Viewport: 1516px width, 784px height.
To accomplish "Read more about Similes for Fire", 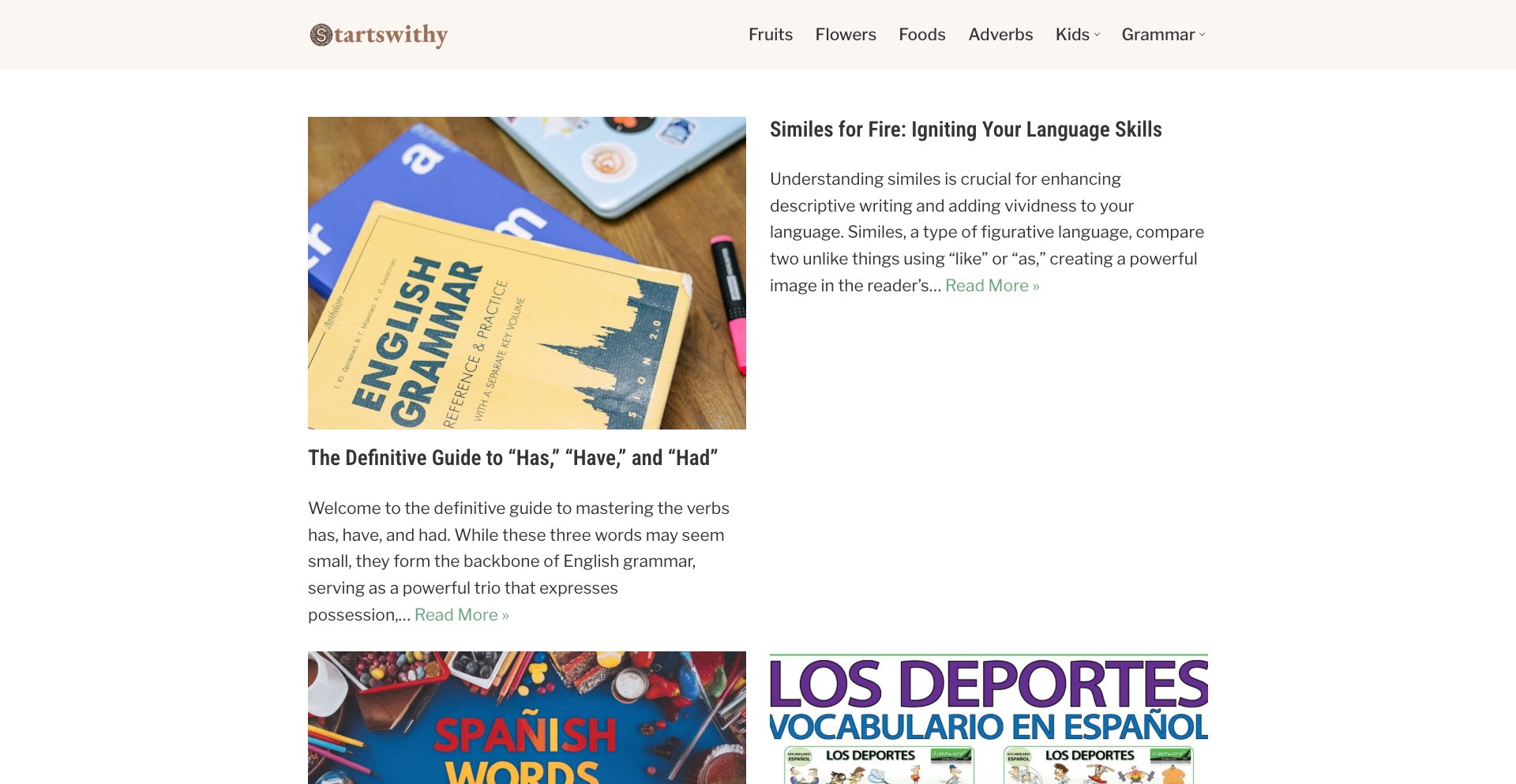I will click(993, 286).
